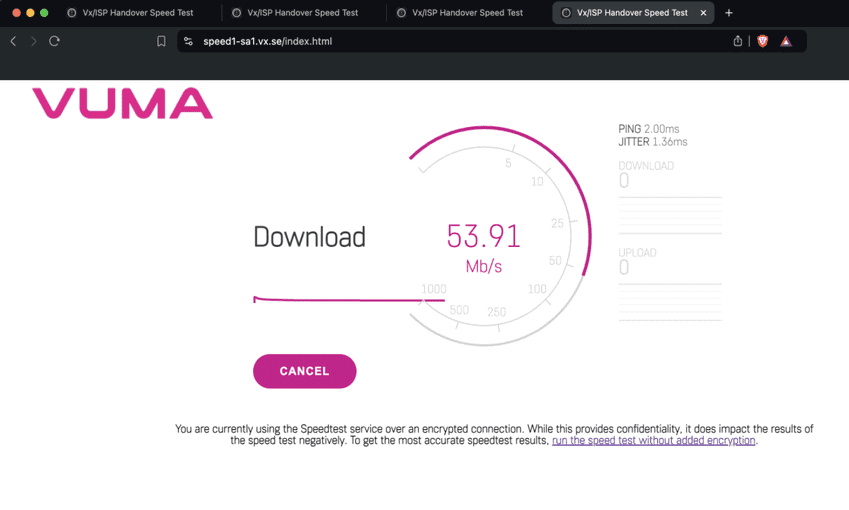Open site settings icon in address bar
The height and width of the screenshot is (510, 849).
(x=188, y=41)
